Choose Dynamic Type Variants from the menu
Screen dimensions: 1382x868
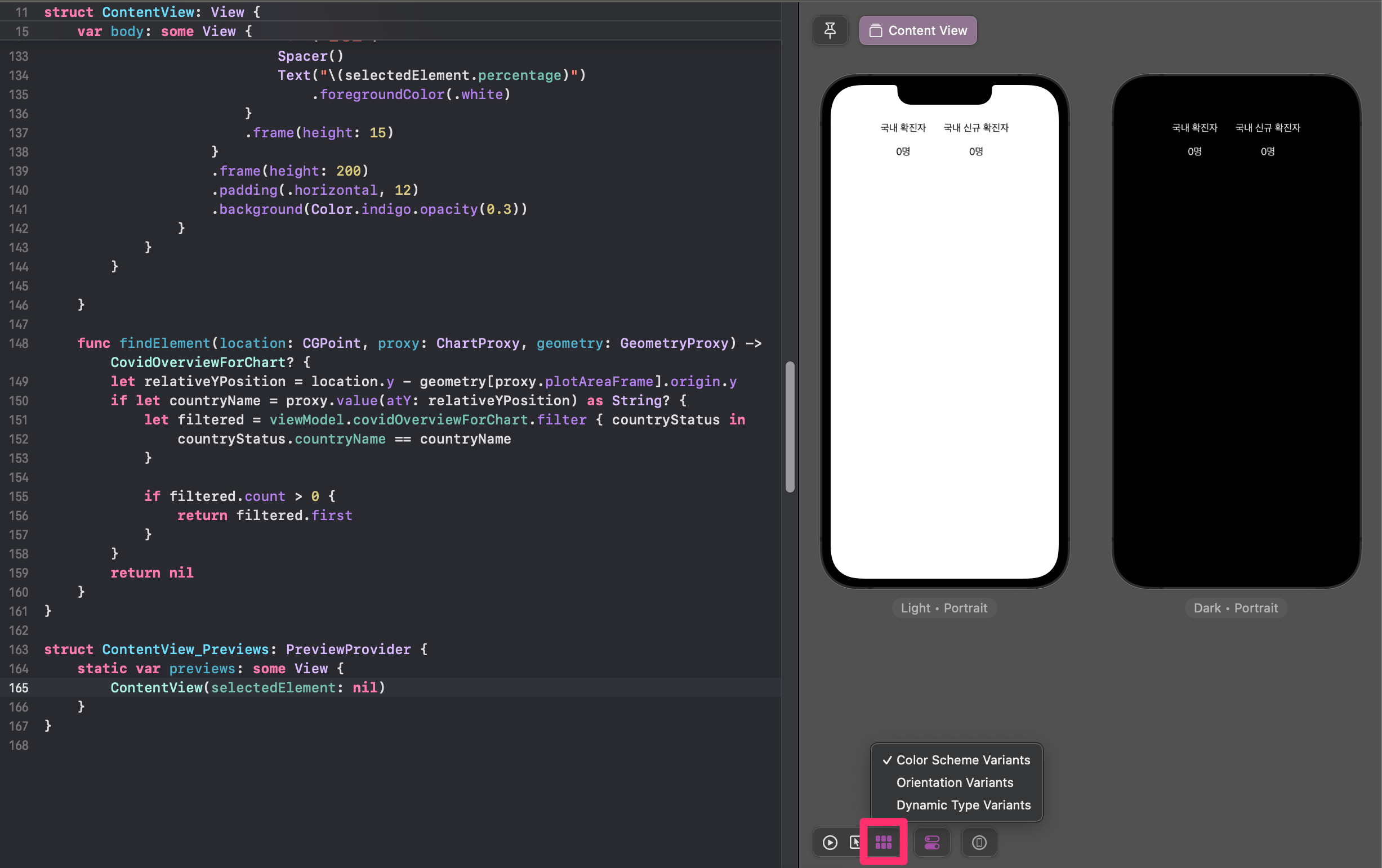[957, 805]
